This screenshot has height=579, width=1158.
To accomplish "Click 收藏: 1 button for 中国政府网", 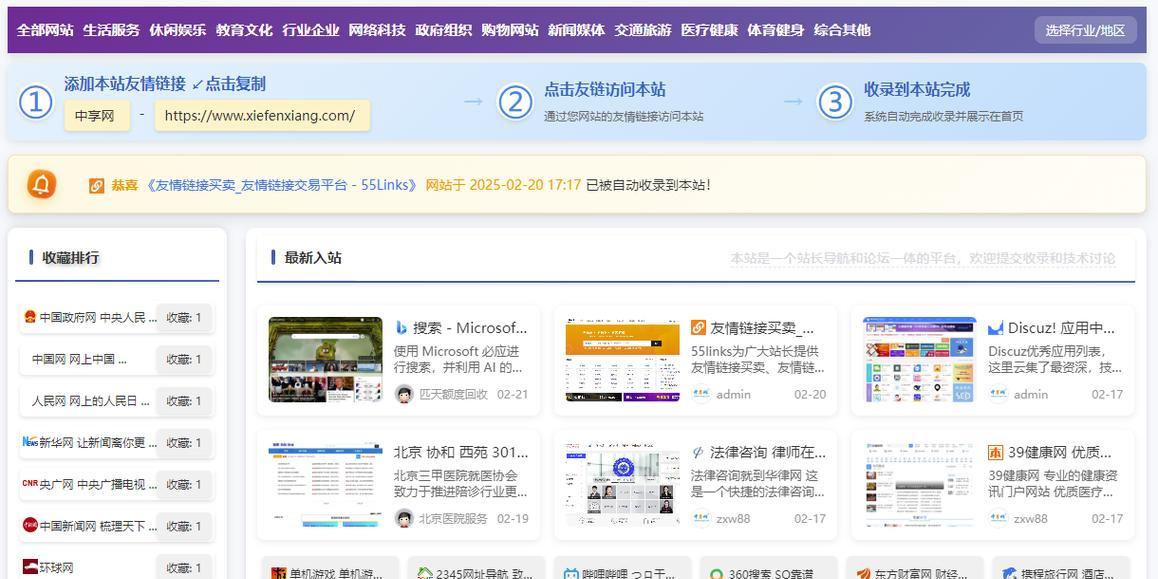I will 184,318.
